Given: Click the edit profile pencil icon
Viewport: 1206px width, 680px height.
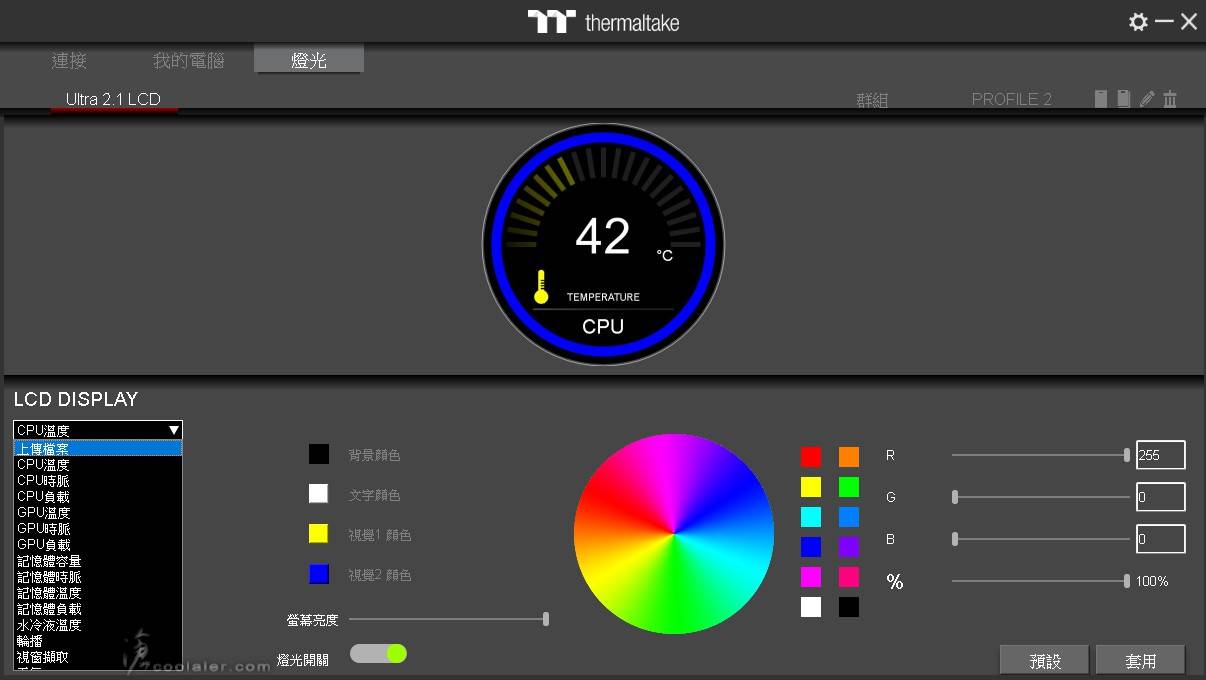Looking at the screenshot, I should point(1147,99).
